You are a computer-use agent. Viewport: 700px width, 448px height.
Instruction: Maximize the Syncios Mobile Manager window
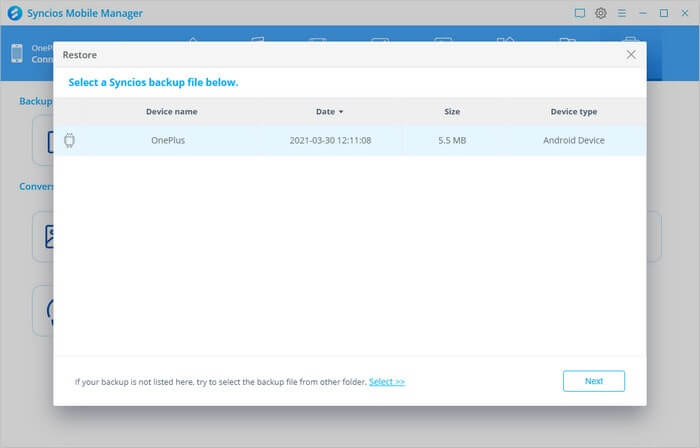tap(664, 13)
